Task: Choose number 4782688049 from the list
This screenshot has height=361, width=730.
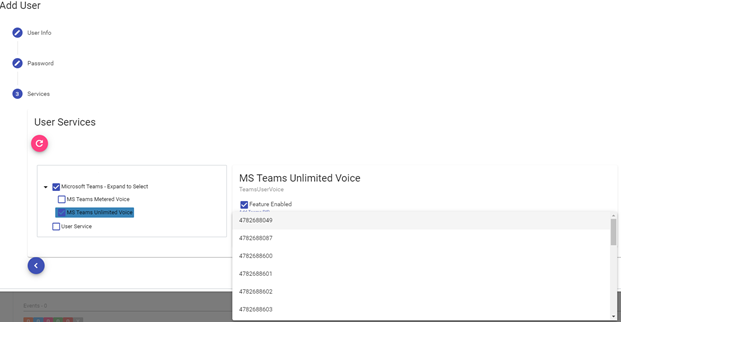Action: coord(421,220)
